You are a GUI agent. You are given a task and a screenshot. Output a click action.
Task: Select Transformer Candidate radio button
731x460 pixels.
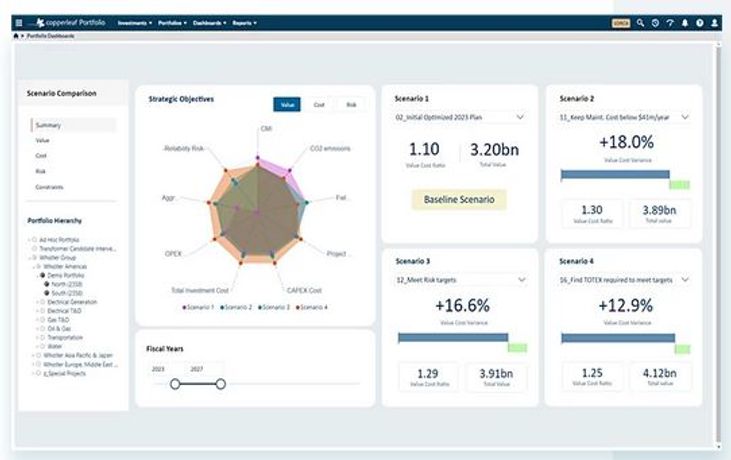pyautogui.click(x=34, y=248)
